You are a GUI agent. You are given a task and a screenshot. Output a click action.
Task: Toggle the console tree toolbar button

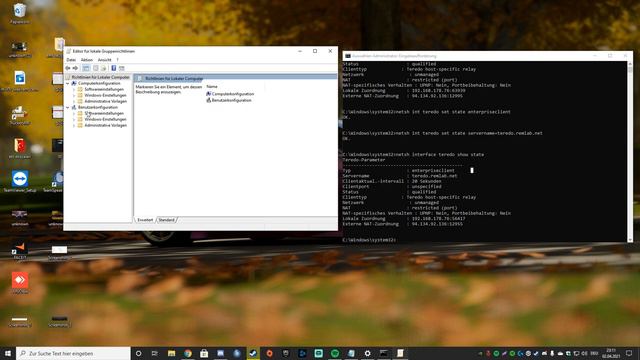(x=86, y=68)
